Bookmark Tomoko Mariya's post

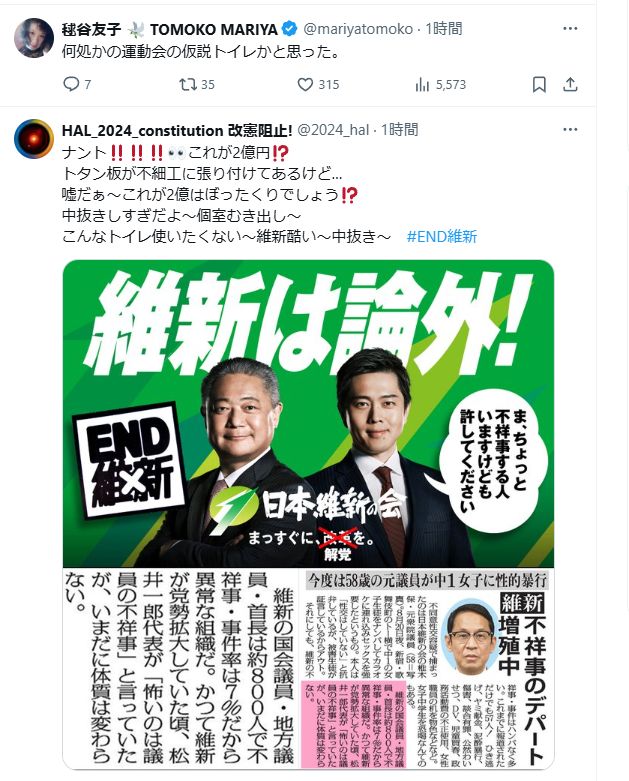click(x=539, y=85)
